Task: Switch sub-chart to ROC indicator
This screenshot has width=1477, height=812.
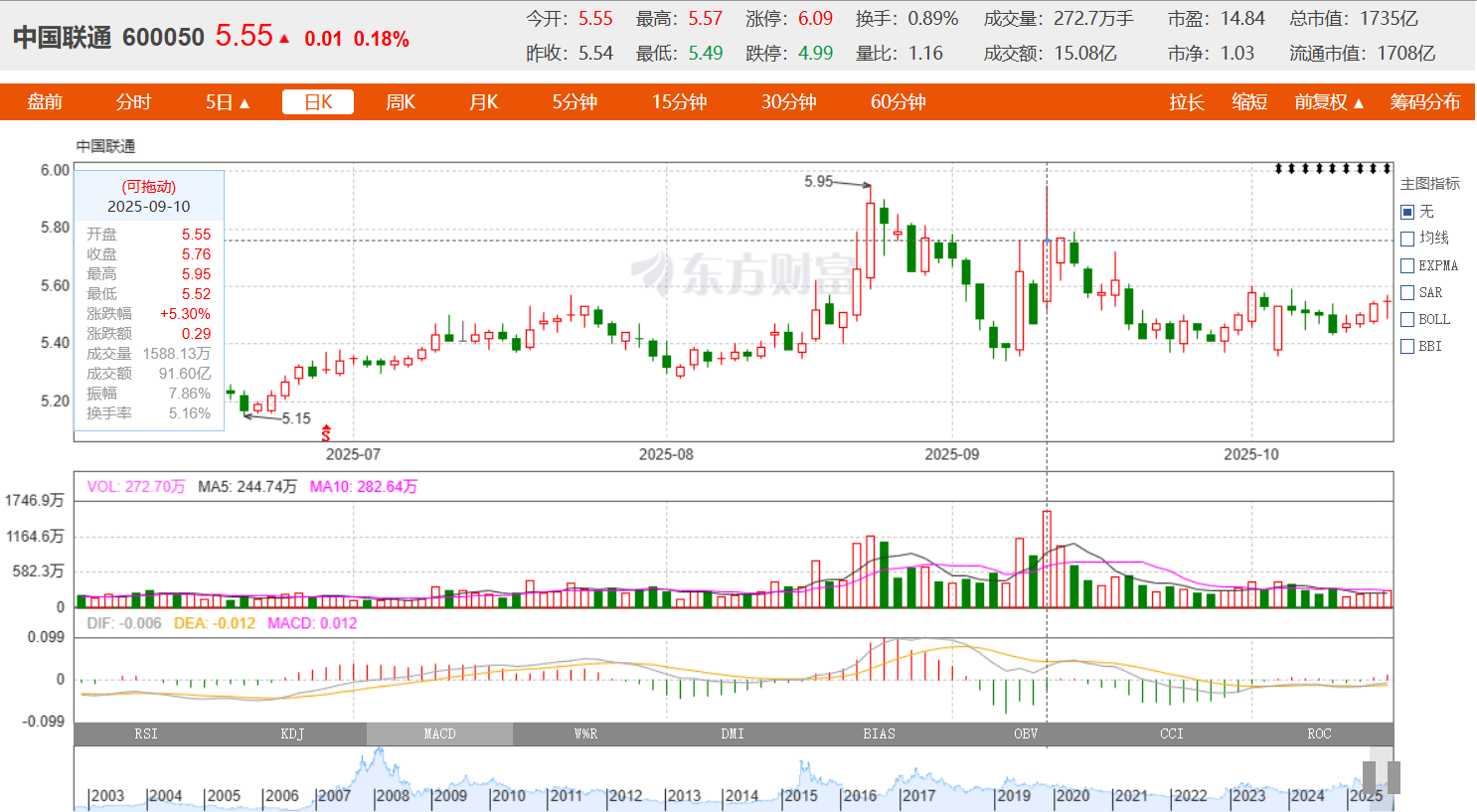Action: [1319, 733]
